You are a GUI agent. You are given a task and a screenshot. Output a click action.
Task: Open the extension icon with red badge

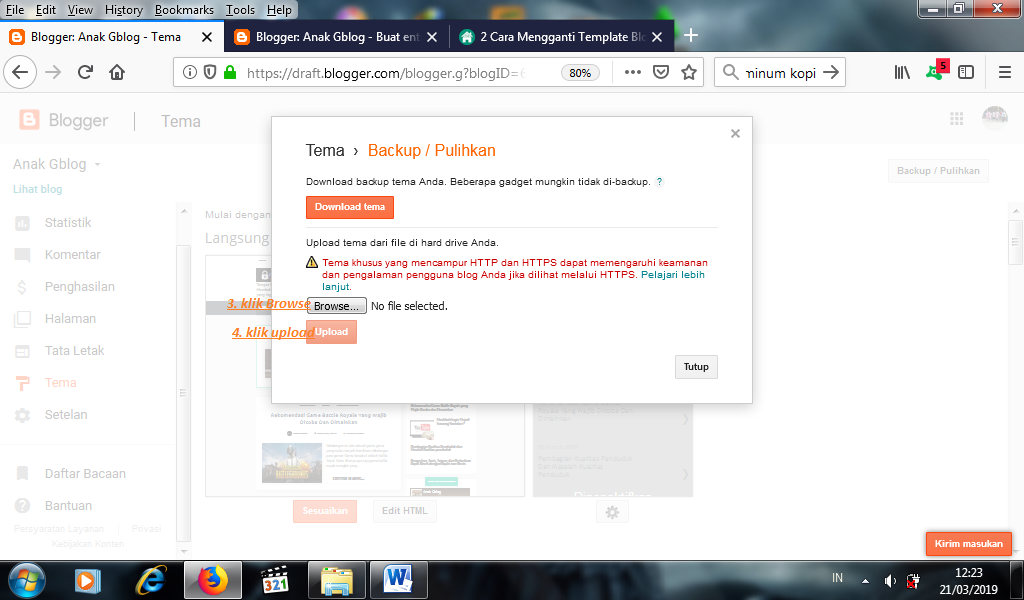coord(936,71)
